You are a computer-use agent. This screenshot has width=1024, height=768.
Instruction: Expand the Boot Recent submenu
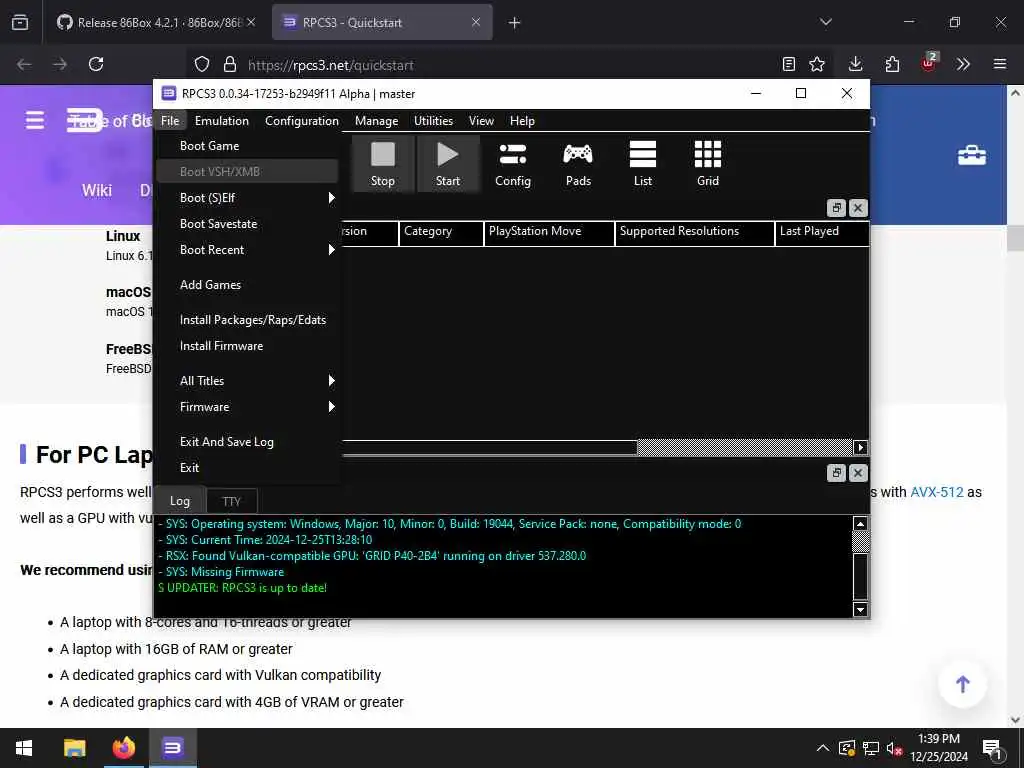[x=247, y=249]
